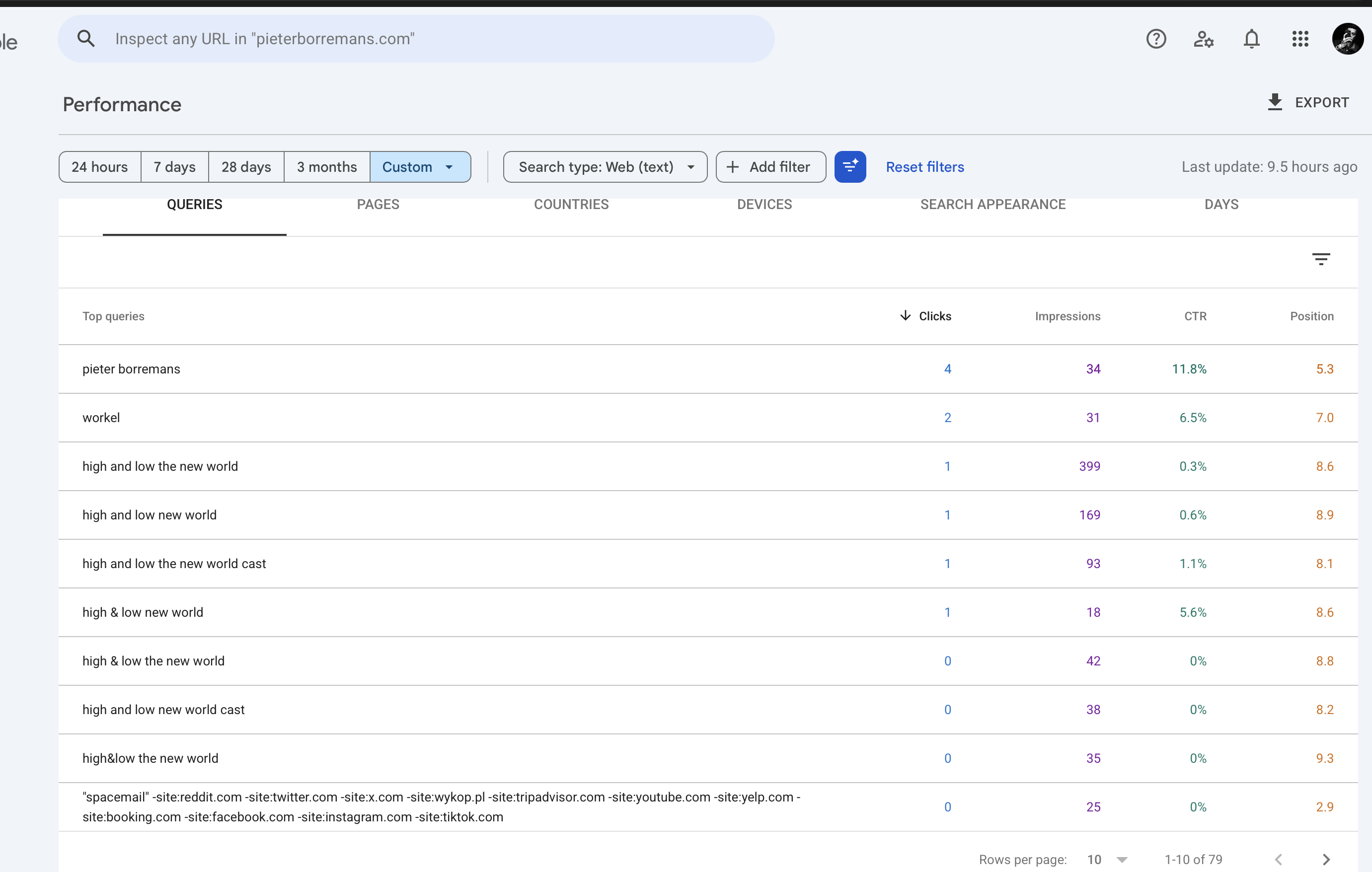The height and width of the screenshot is (872, 1372).
Task: Open the Help icon
Action: click(1156, 39)
